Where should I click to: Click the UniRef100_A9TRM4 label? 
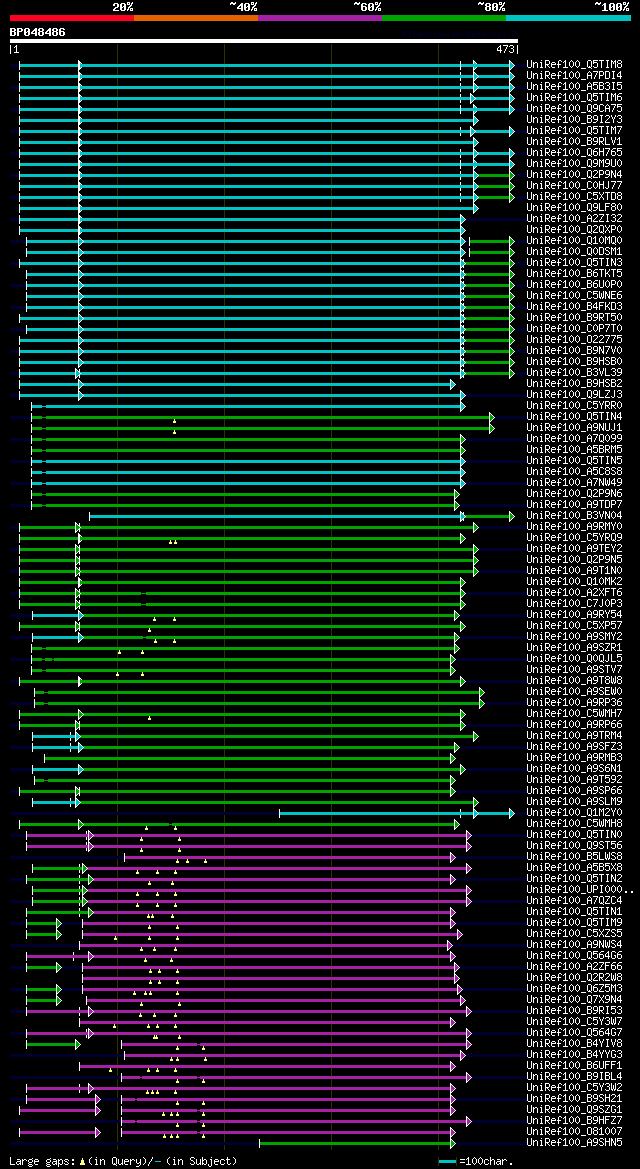click(x=574, y=735)
